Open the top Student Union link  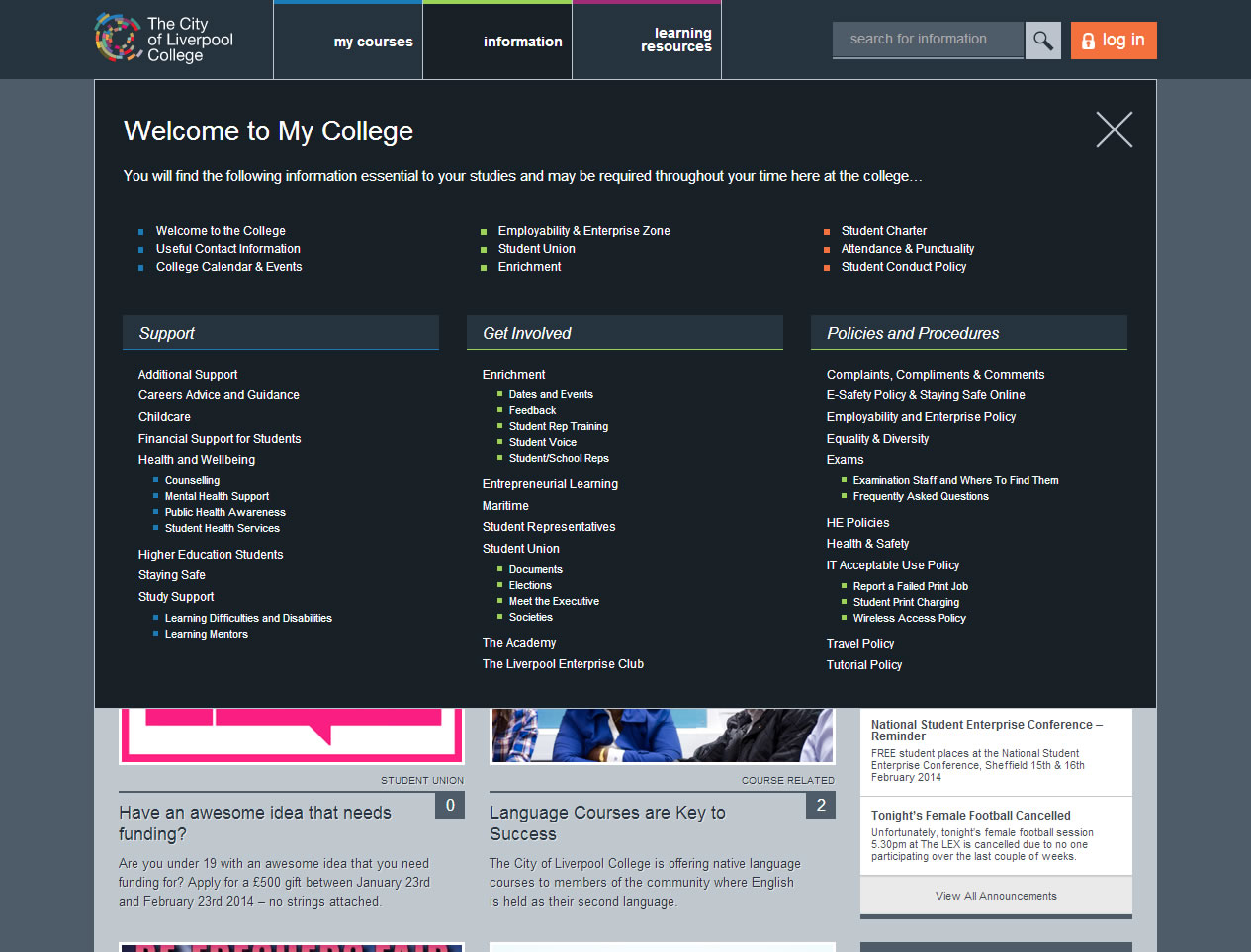[x=537, y=249]
